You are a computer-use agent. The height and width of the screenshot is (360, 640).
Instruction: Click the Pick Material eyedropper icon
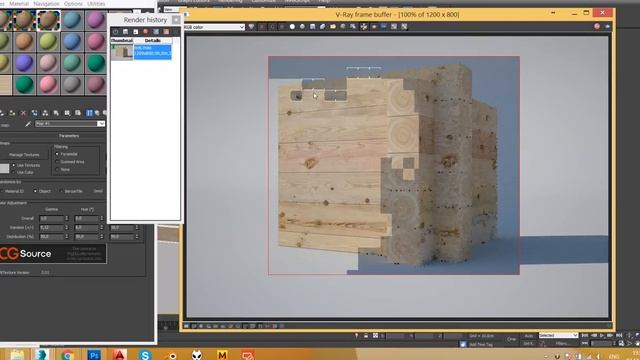pyautogui.click(x=28, y=124)
